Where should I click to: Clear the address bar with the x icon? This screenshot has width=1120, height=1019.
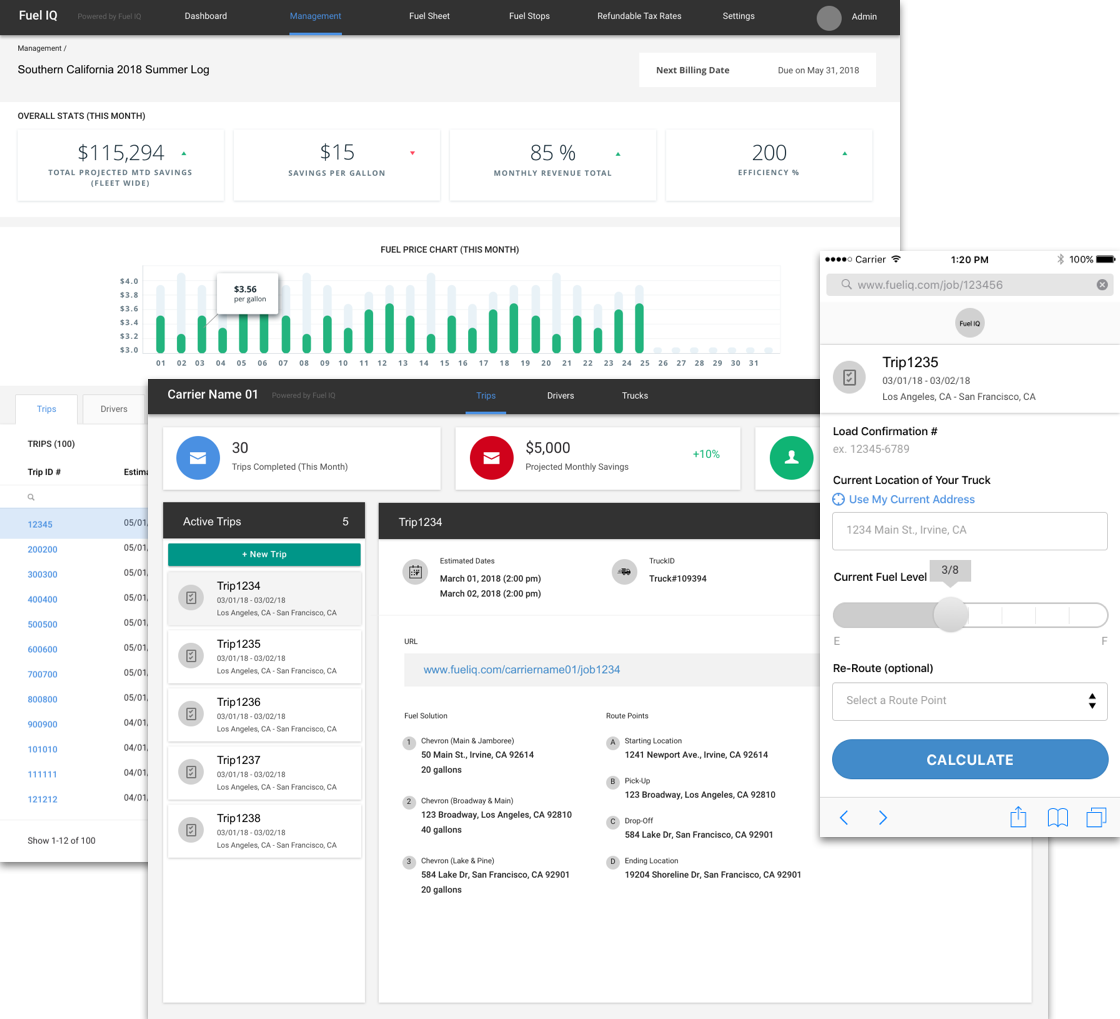click(1102, 284)
